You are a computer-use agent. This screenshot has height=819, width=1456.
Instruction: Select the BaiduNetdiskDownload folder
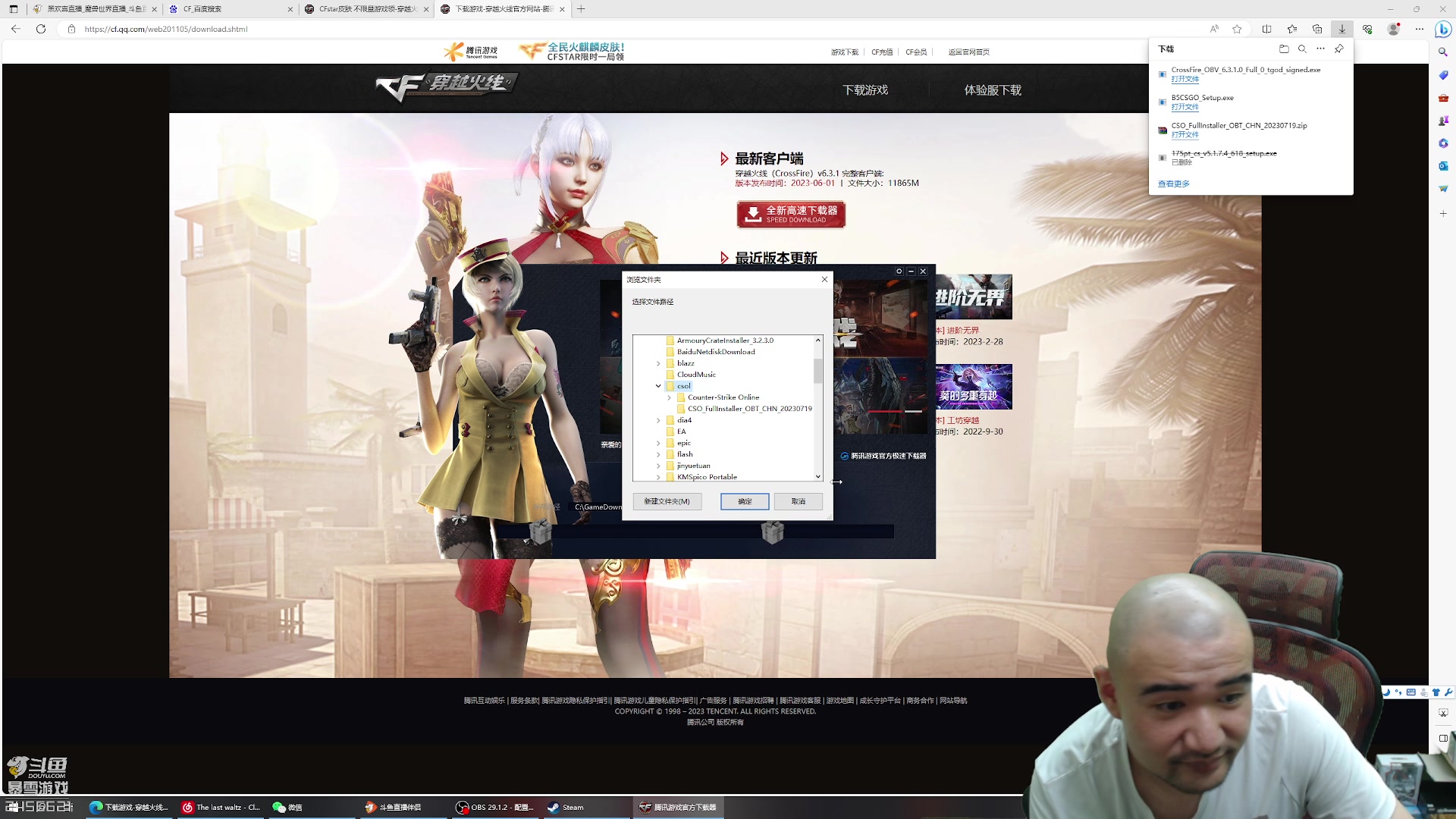click(715, 352)
